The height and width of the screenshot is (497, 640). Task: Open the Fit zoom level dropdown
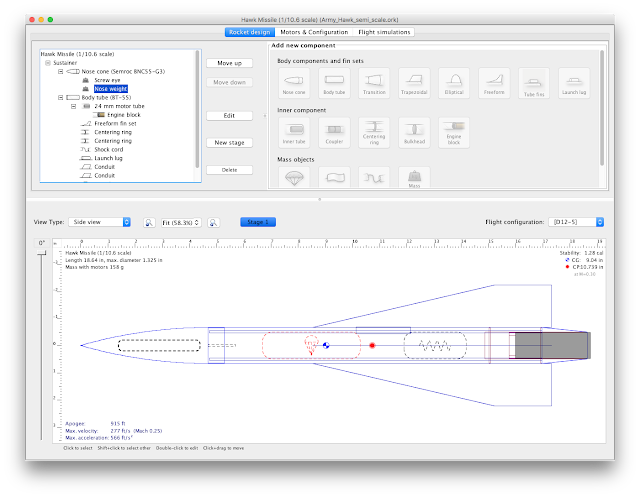(181, 222)
